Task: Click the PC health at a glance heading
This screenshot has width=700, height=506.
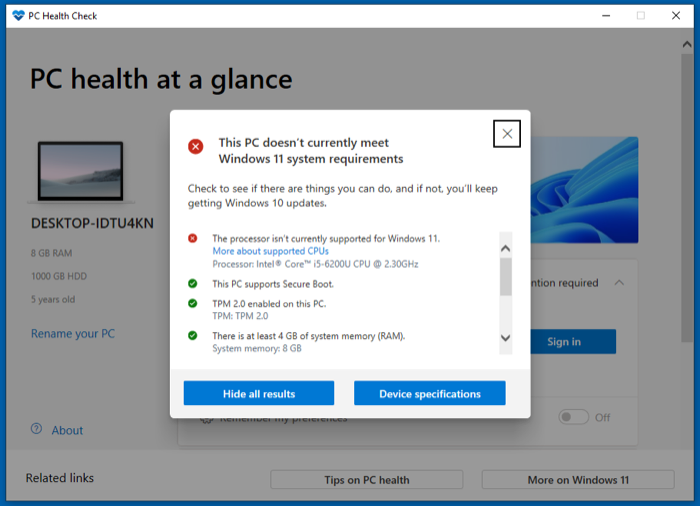Action: pyautogui.click(x=161, y=79)
